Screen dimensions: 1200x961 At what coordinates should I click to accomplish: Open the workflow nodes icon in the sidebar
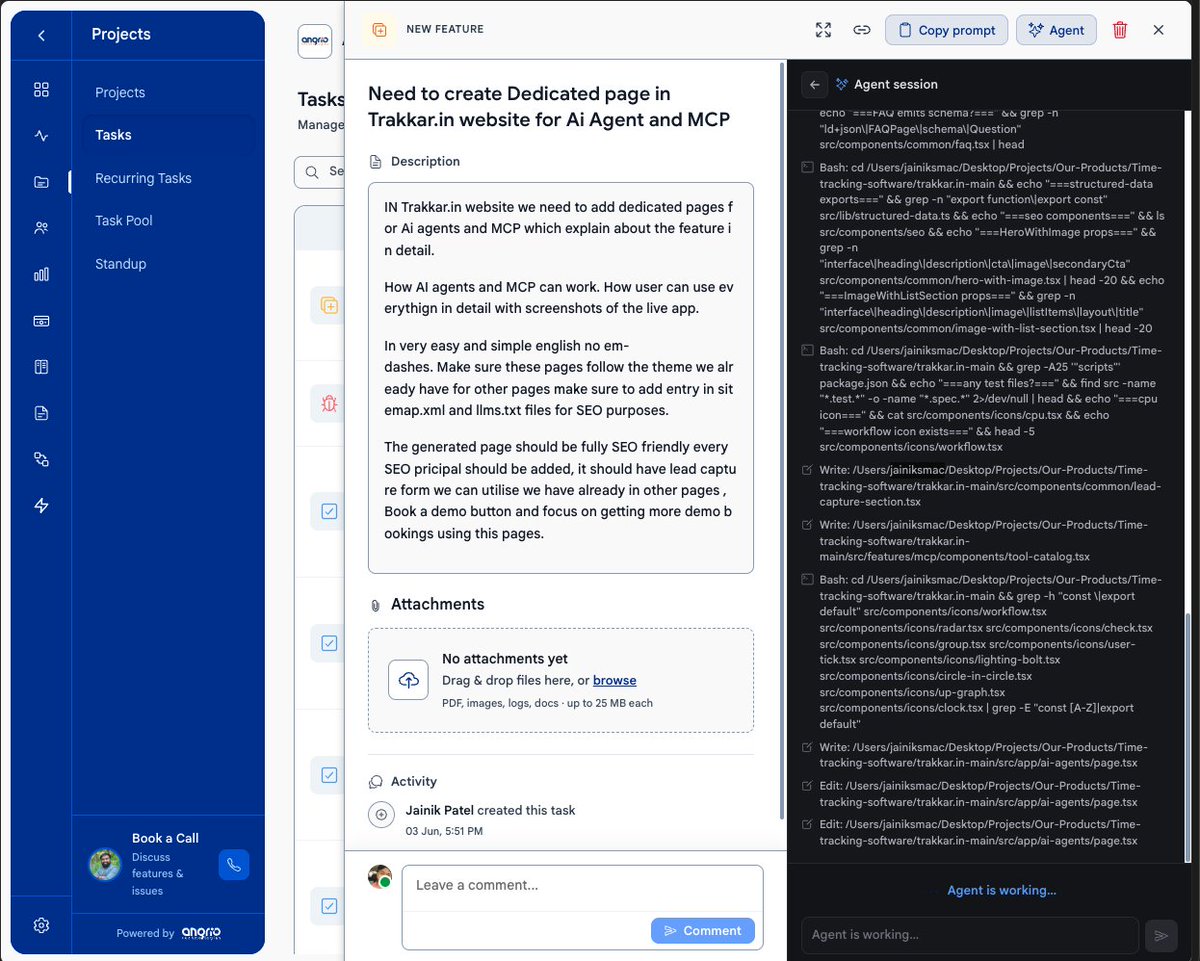pos(41,459)
